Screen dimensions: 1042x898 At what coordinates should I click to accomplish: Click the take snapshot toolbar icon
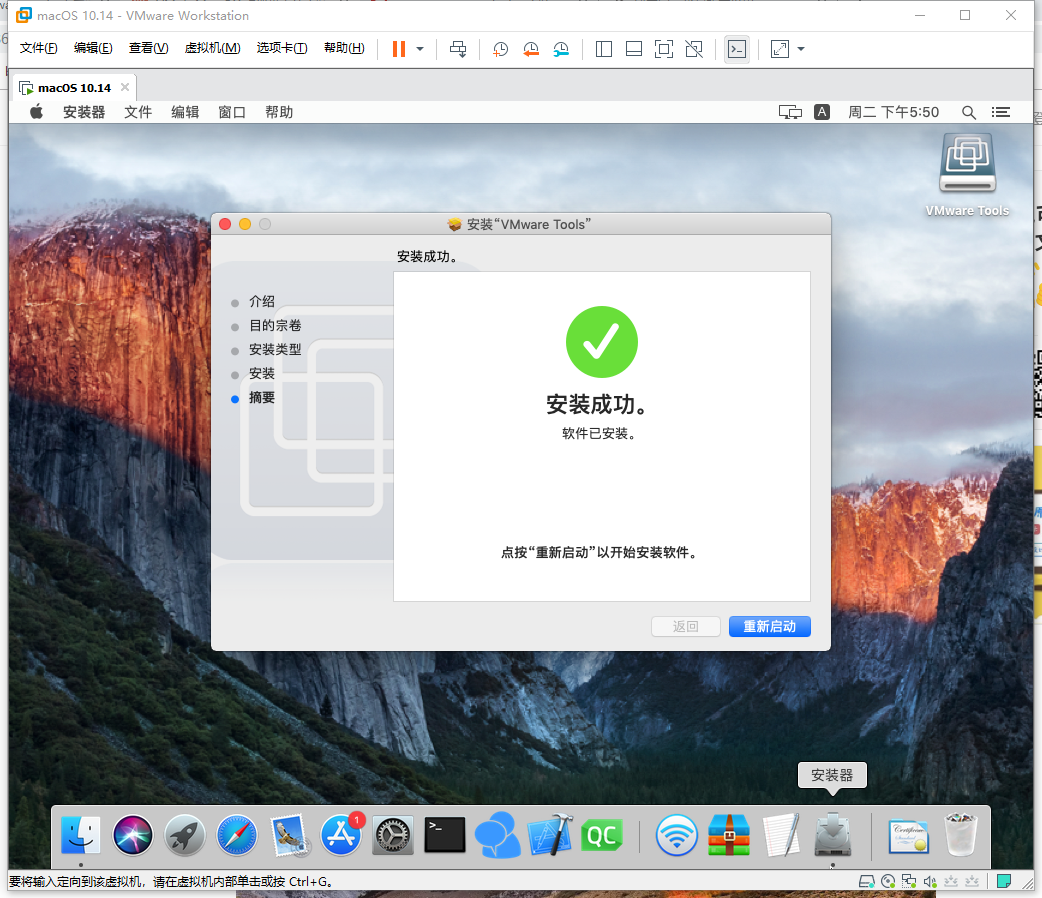(x=500, y=48)
